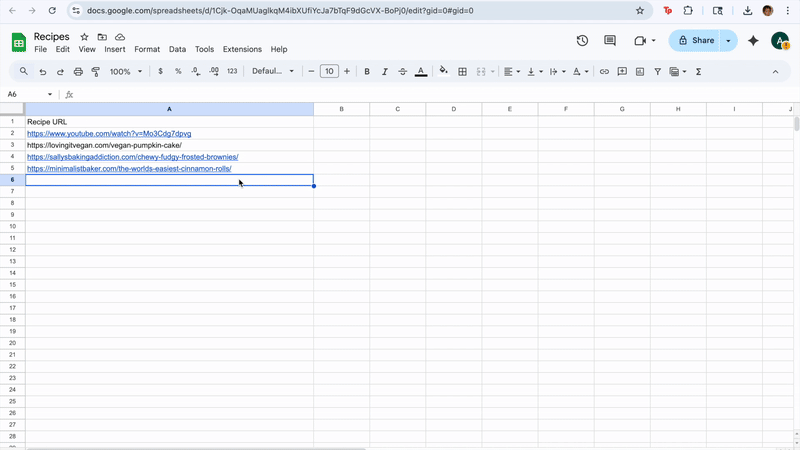Open the zoom 100% dropdown
Screen dimensions: 800x450
[126, 72]
